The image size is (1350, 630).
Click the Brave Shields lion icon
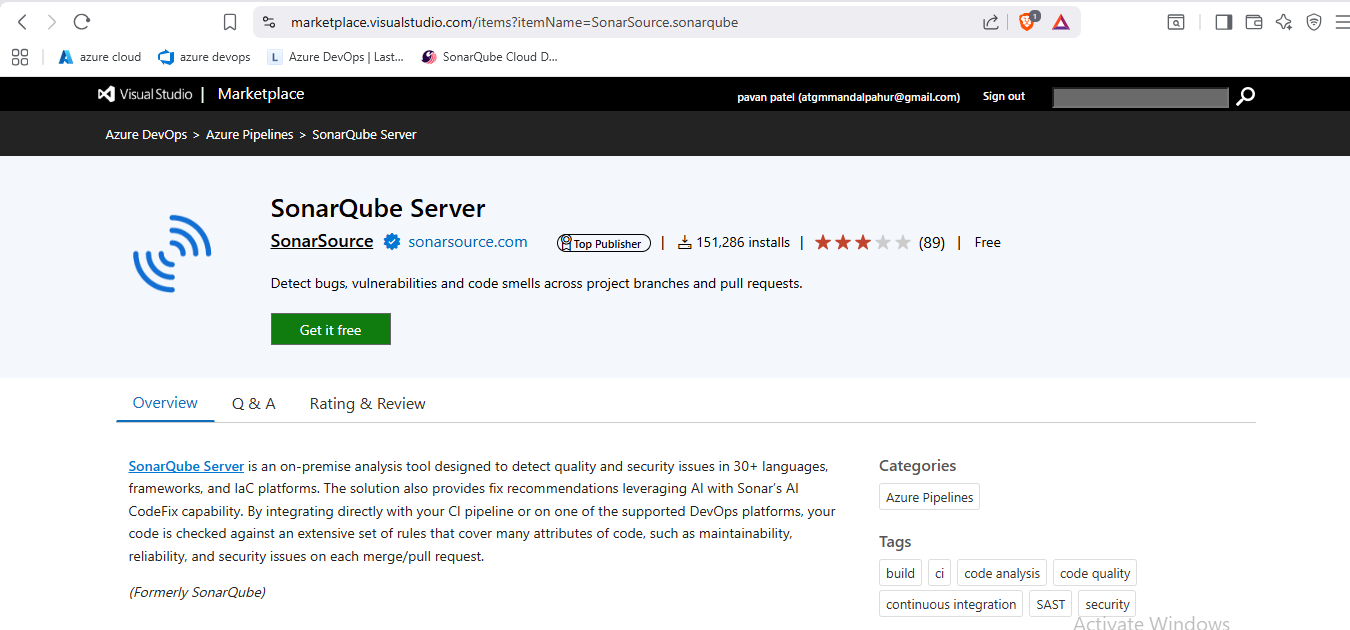click(1027, 22)
